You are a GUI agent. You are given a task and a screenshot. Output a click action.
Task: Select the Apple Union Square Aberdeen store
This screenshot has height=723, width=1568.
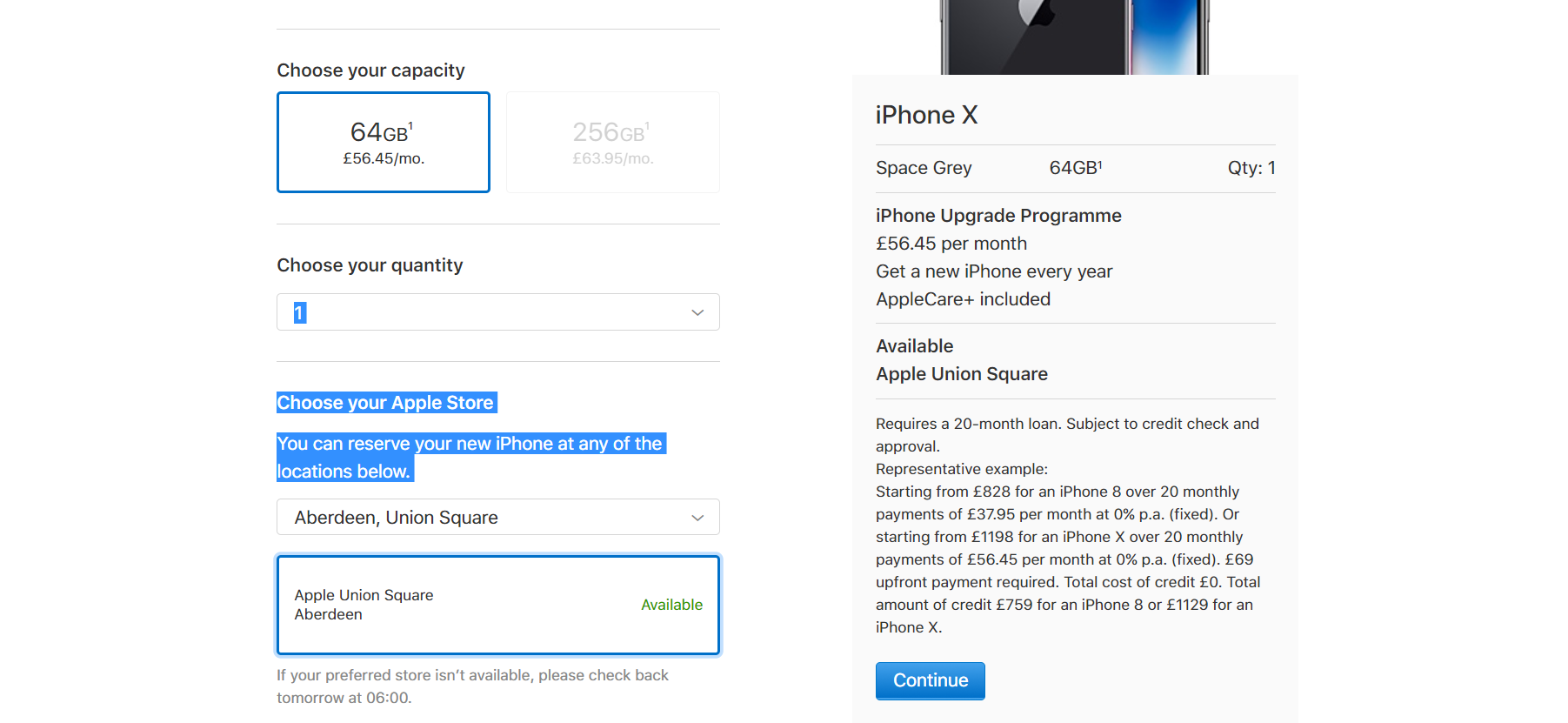498,605
